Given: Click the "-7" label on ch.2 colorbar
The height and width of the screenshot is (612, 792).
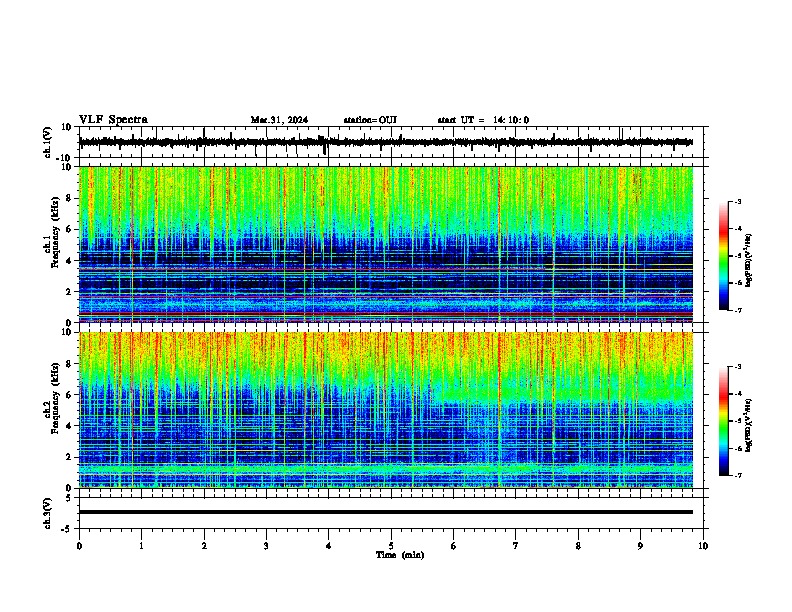Looking at the screenshot, I should [x=738, y=475].
